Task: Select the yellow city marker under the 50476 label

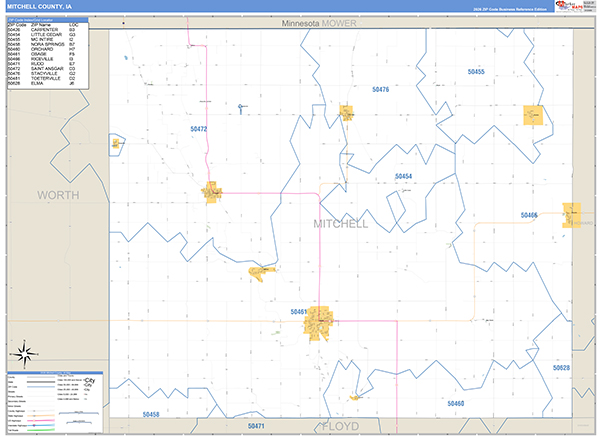Action: click(347, 113)
